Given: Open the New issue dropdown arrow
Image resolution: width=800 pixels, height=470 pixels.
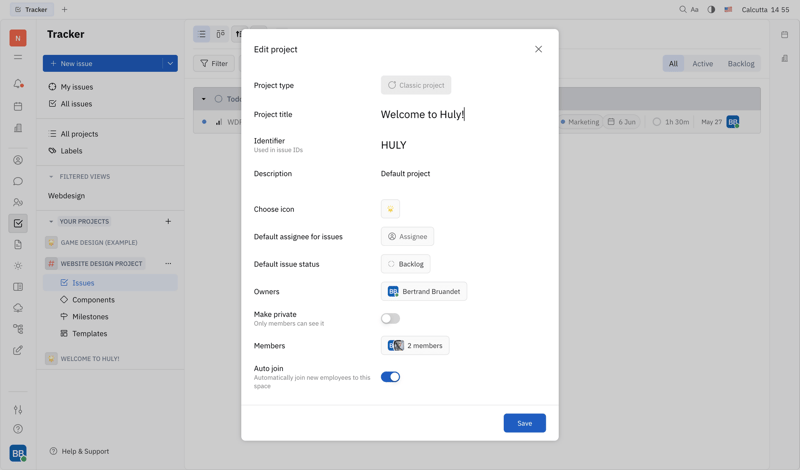Looking at the screenshot, I should 170,63.
